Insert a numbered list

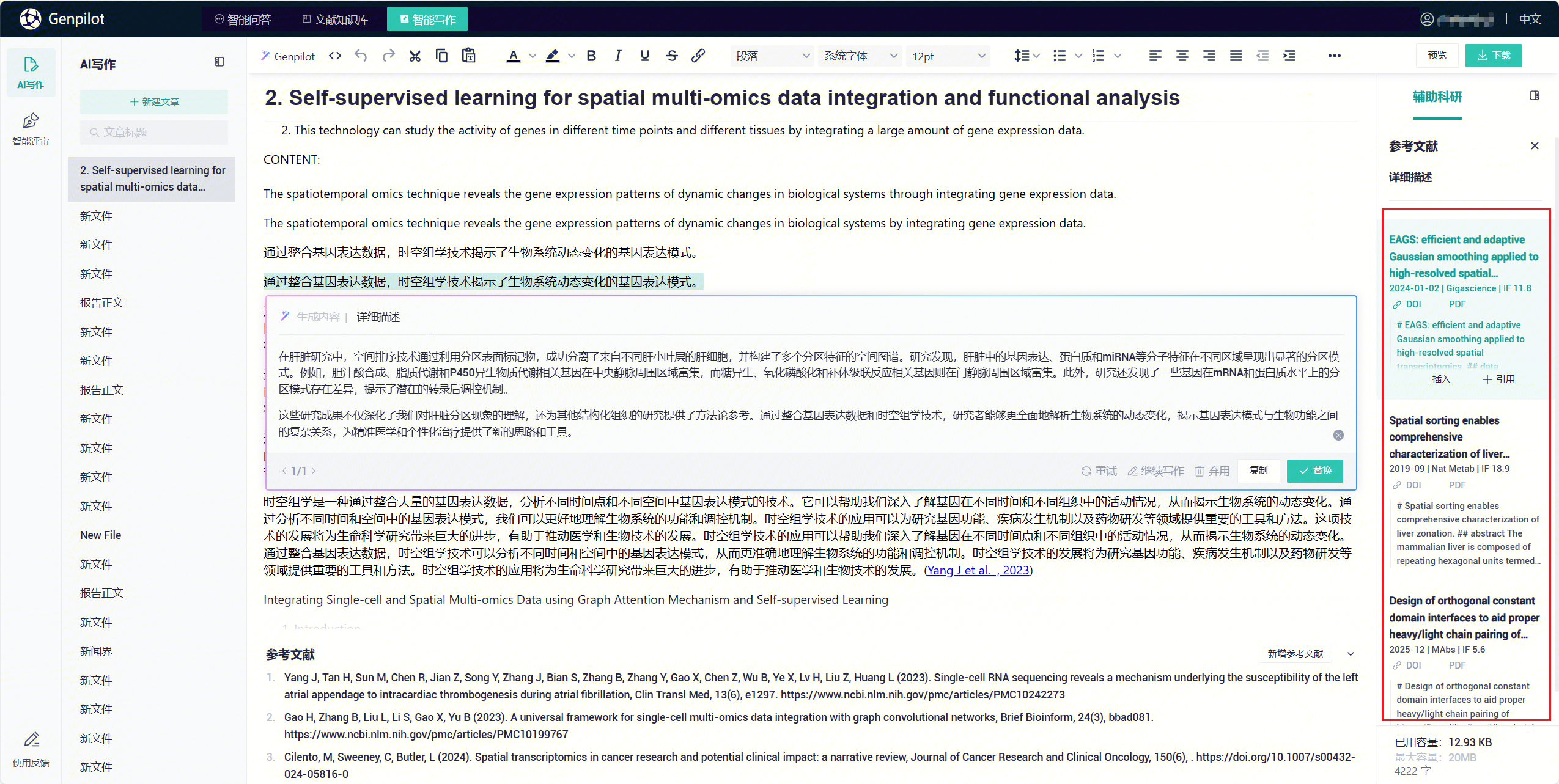pyautogui.click(x=1099, y=56)
